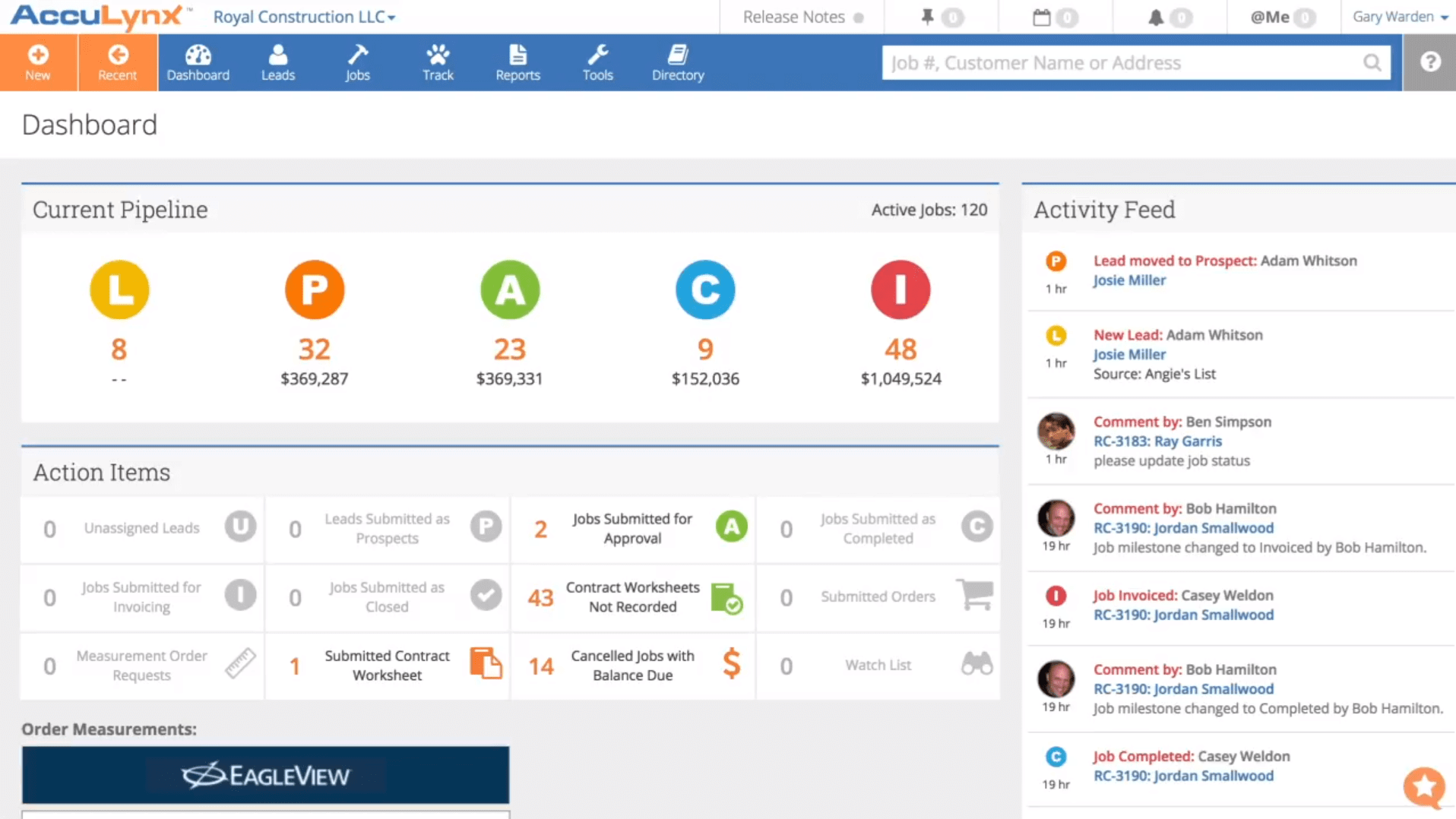1456x819 pixels.
Task: Open the Directory book icon
Action: click(677, 61)
